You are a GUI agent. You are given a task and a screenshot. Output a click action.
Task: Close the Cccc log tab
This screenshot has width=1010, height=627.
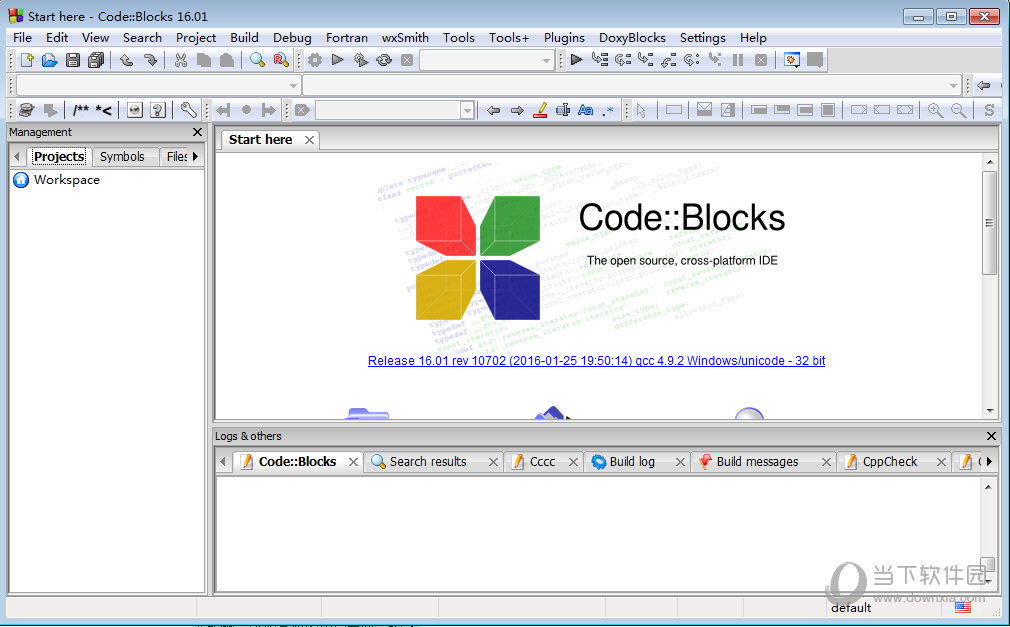[x=573, y=462]
